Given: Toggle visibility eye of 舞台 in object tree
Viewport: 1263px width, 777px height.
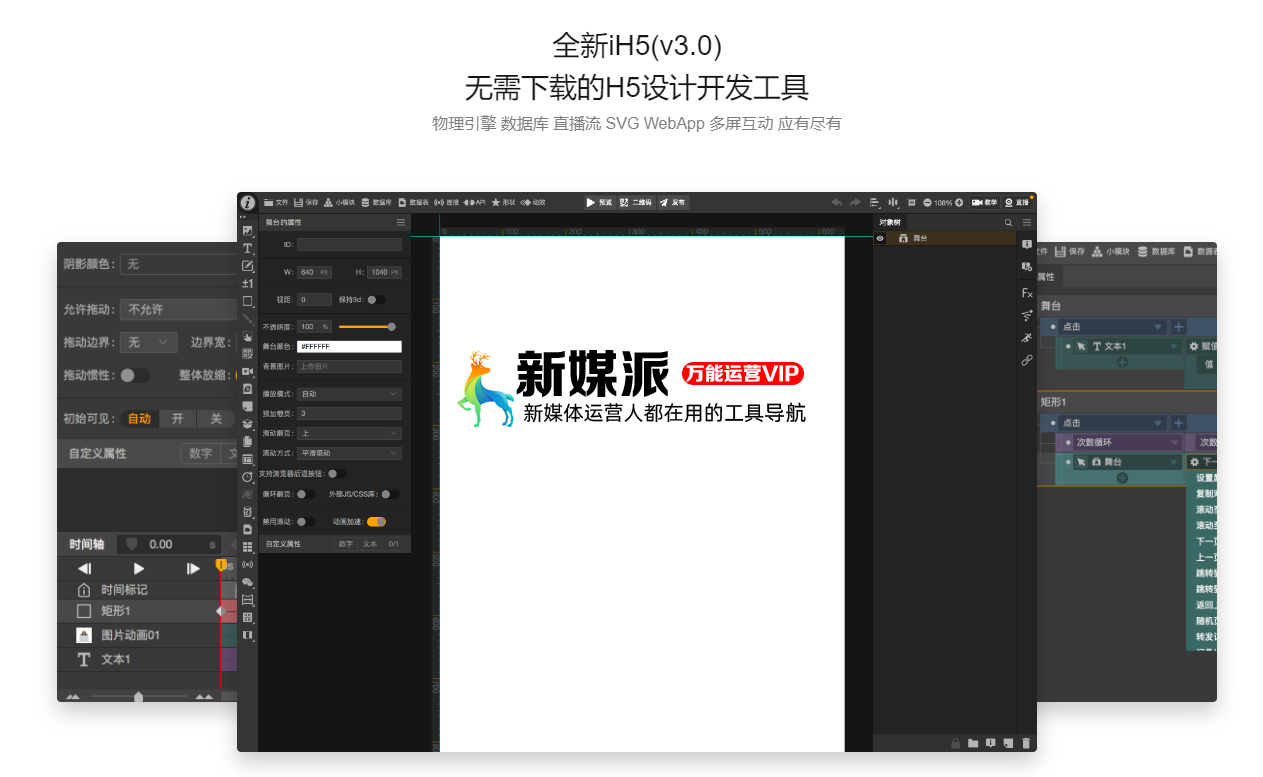Looking at the screenshot, I should pos(880,239).
